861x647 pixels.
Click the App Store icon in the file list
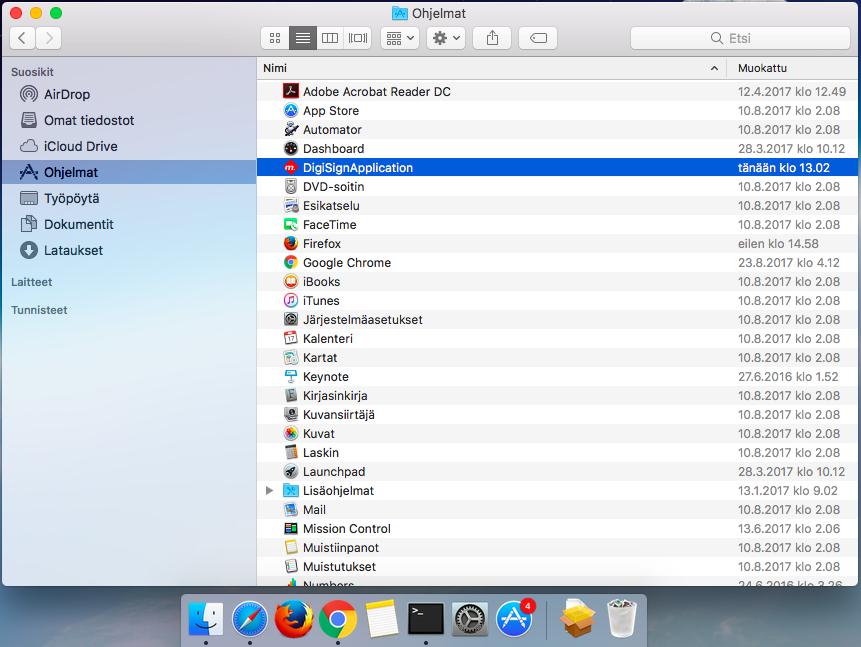(x=290, y=110)
